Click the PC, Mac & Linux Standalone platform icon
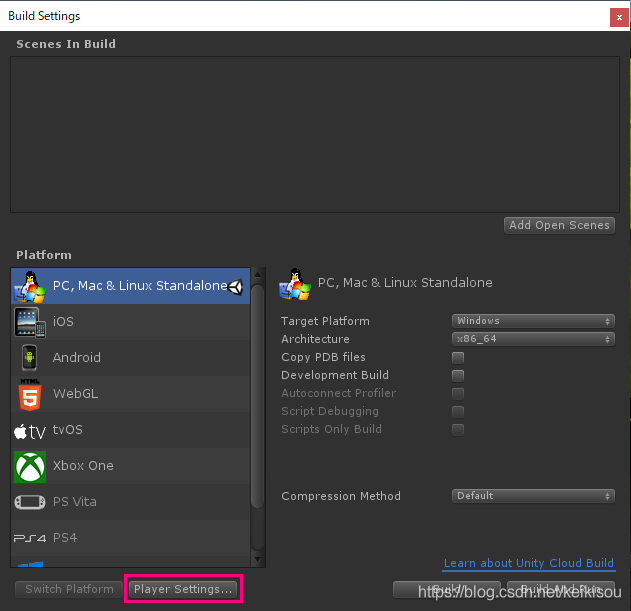 tap(30, 286)
